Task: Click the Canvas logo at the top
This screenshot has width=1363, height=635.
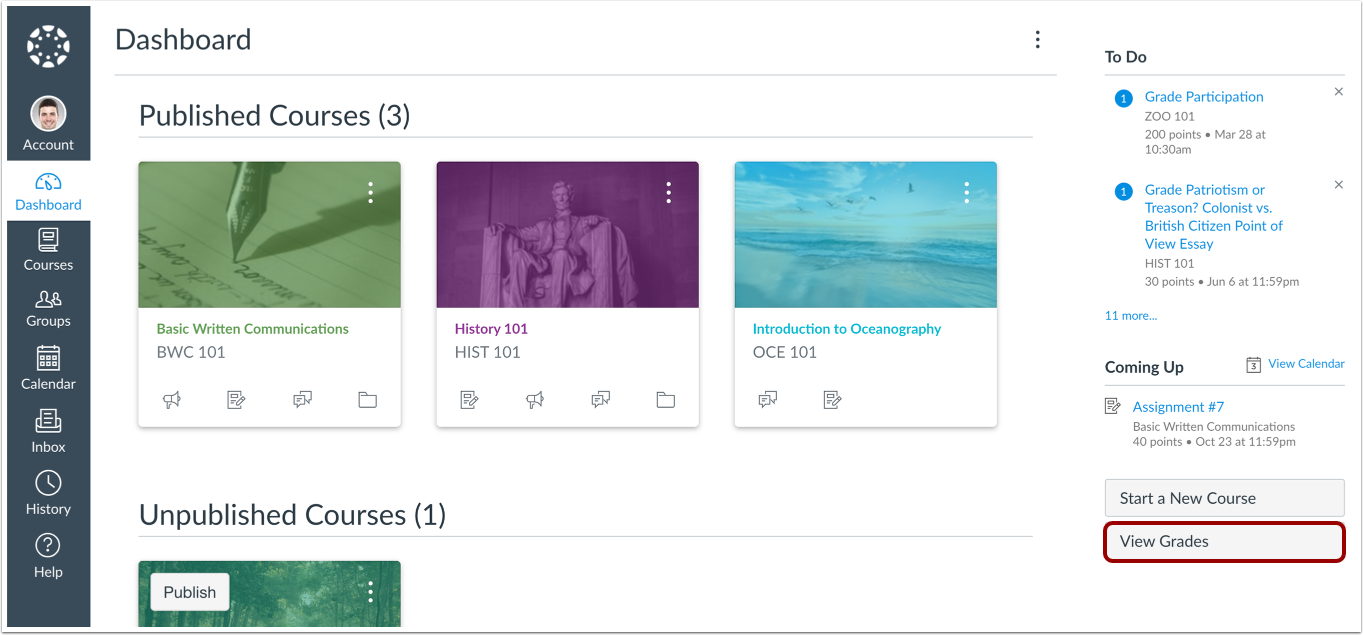Action: click(x=47, y=44)
